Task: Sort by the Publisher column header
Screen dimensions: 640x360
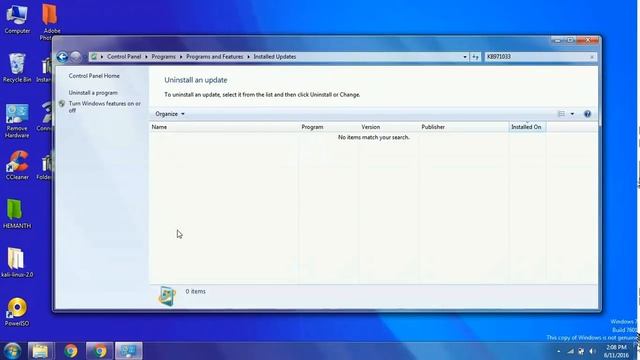Action: (464, 127)
